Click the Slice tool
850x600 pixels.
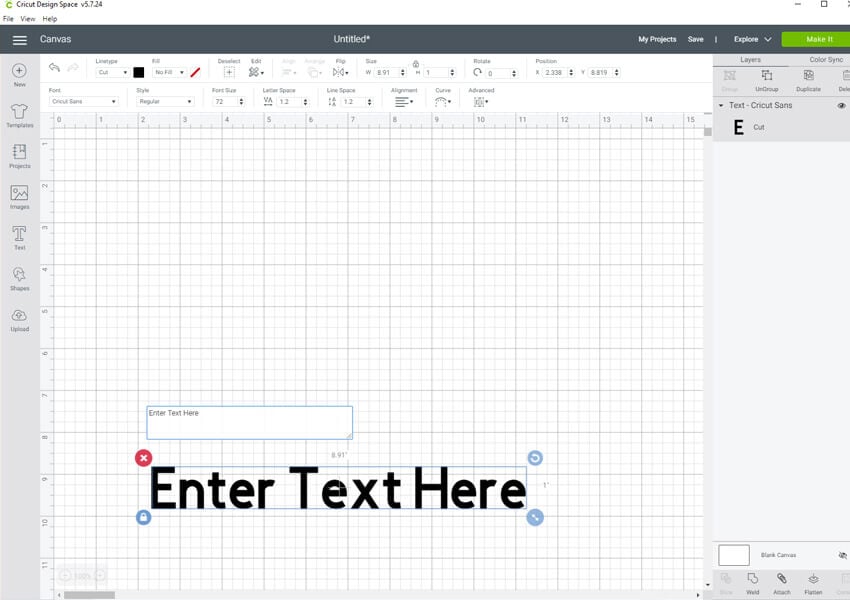pos(726,583)
